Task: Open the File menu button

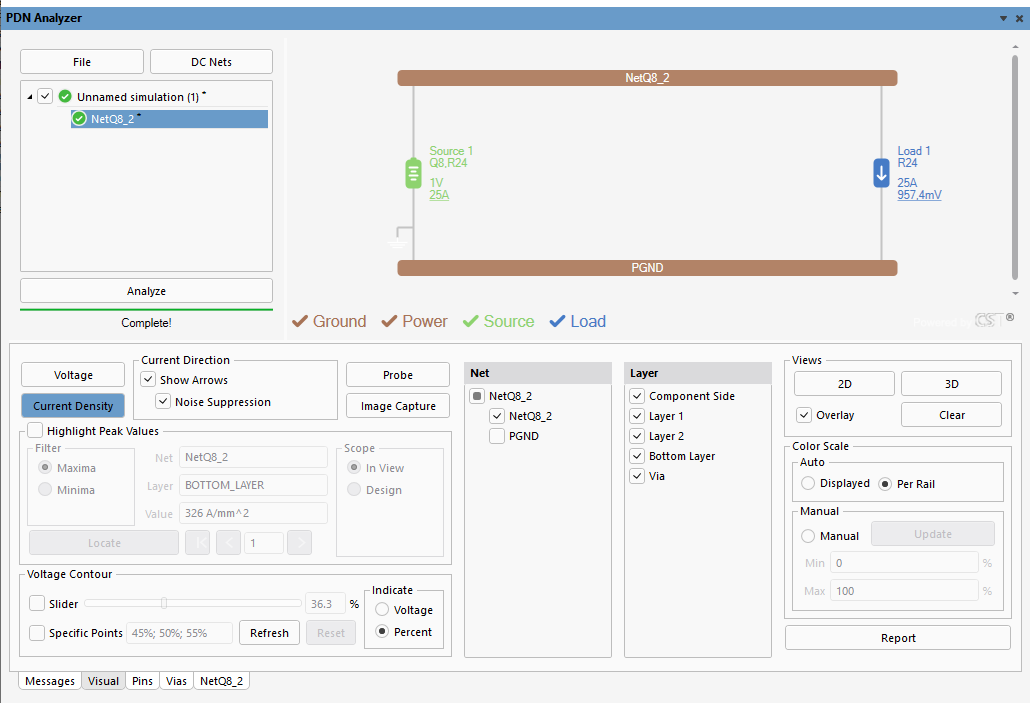Action: (82, 62)
